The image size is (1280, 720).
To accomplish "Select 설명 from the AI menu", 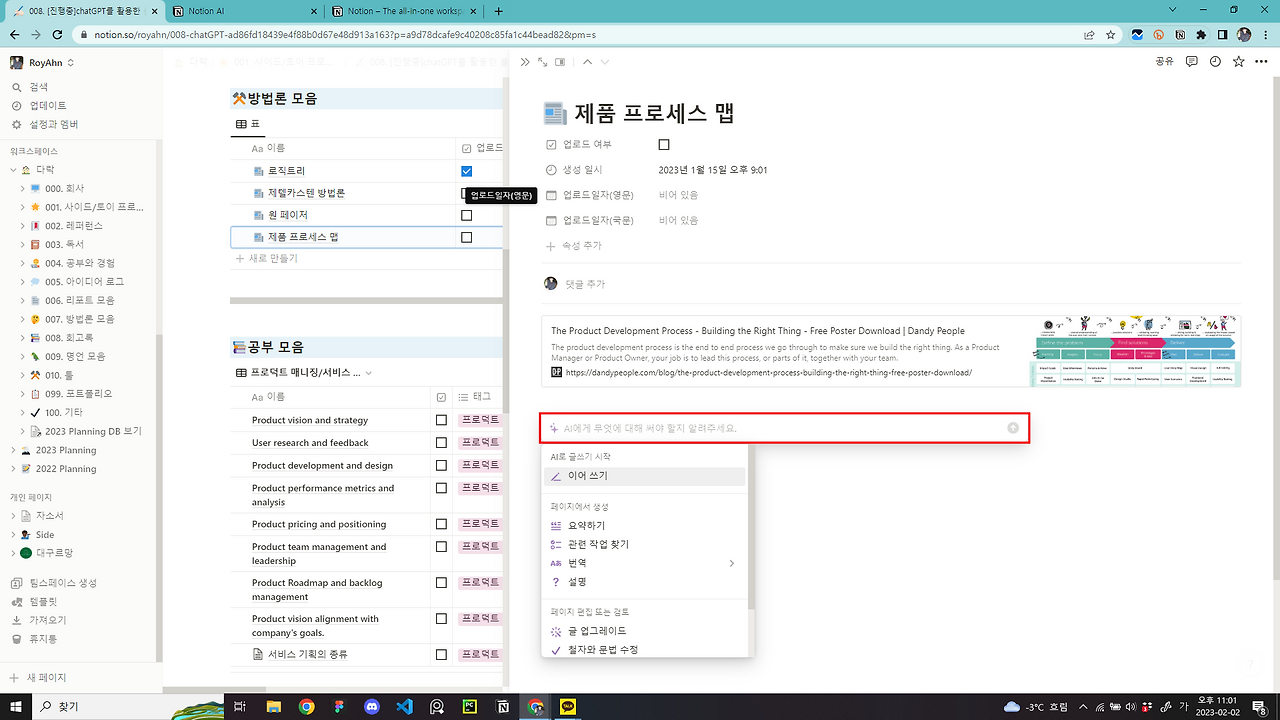I will tap(645, 582).
